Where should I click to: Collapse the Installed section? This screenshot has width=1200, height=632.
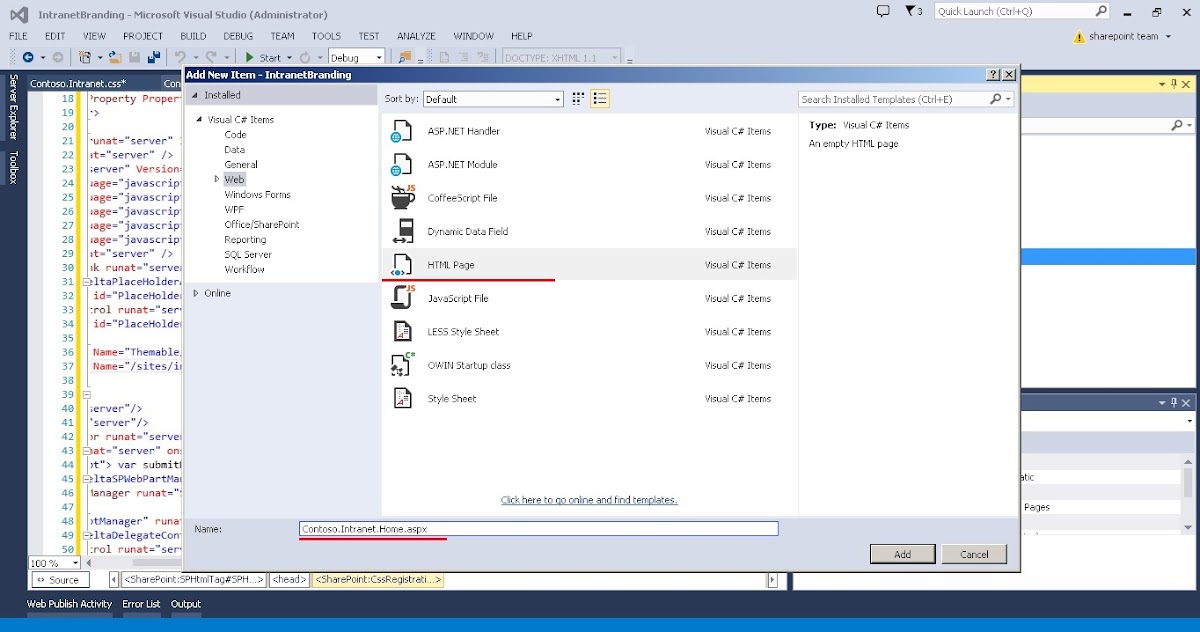[x=196, y=95]
